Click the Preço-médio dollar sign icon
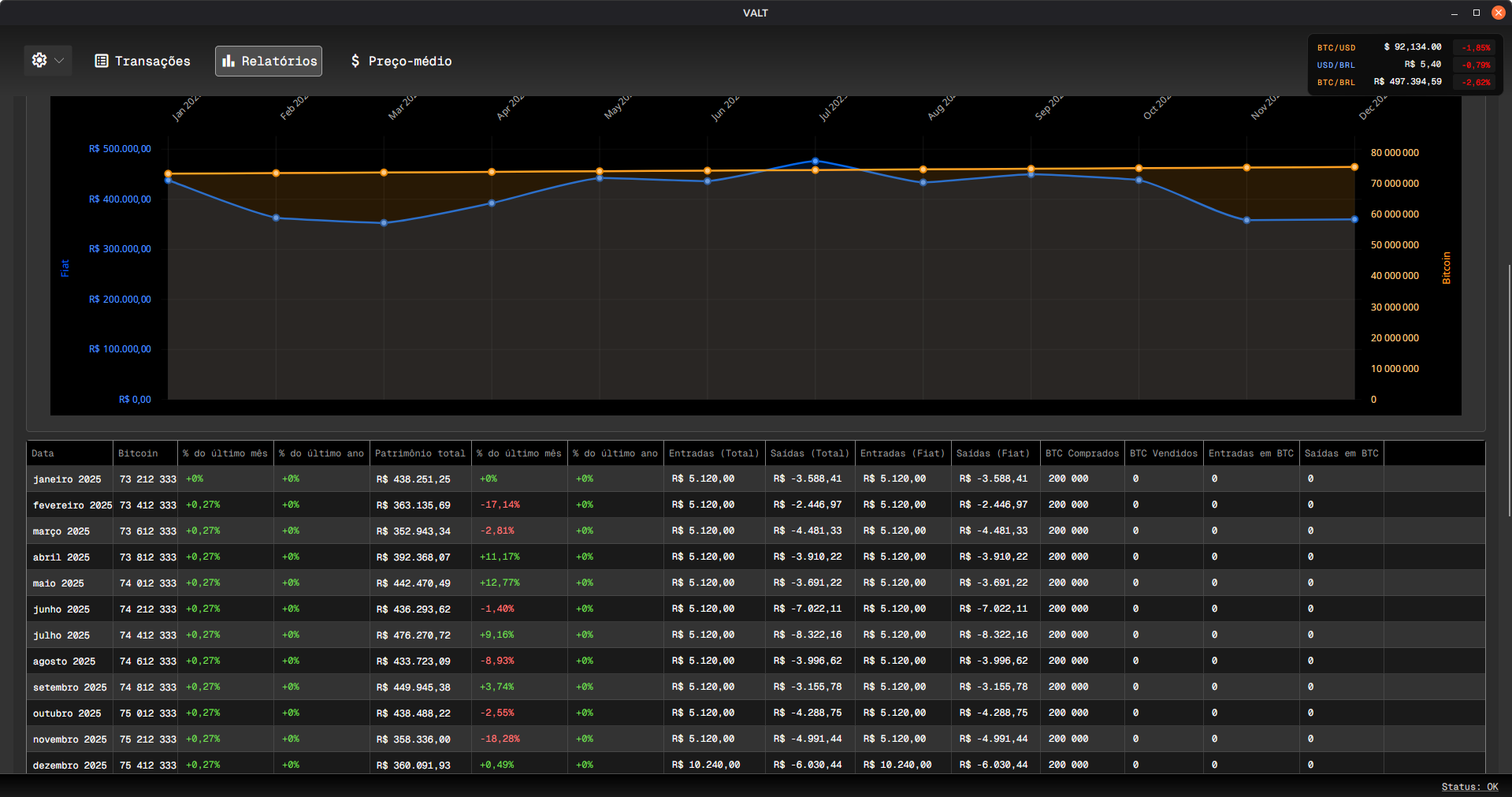The height and width of the screenshot is (797, 1512). (355, 61)
